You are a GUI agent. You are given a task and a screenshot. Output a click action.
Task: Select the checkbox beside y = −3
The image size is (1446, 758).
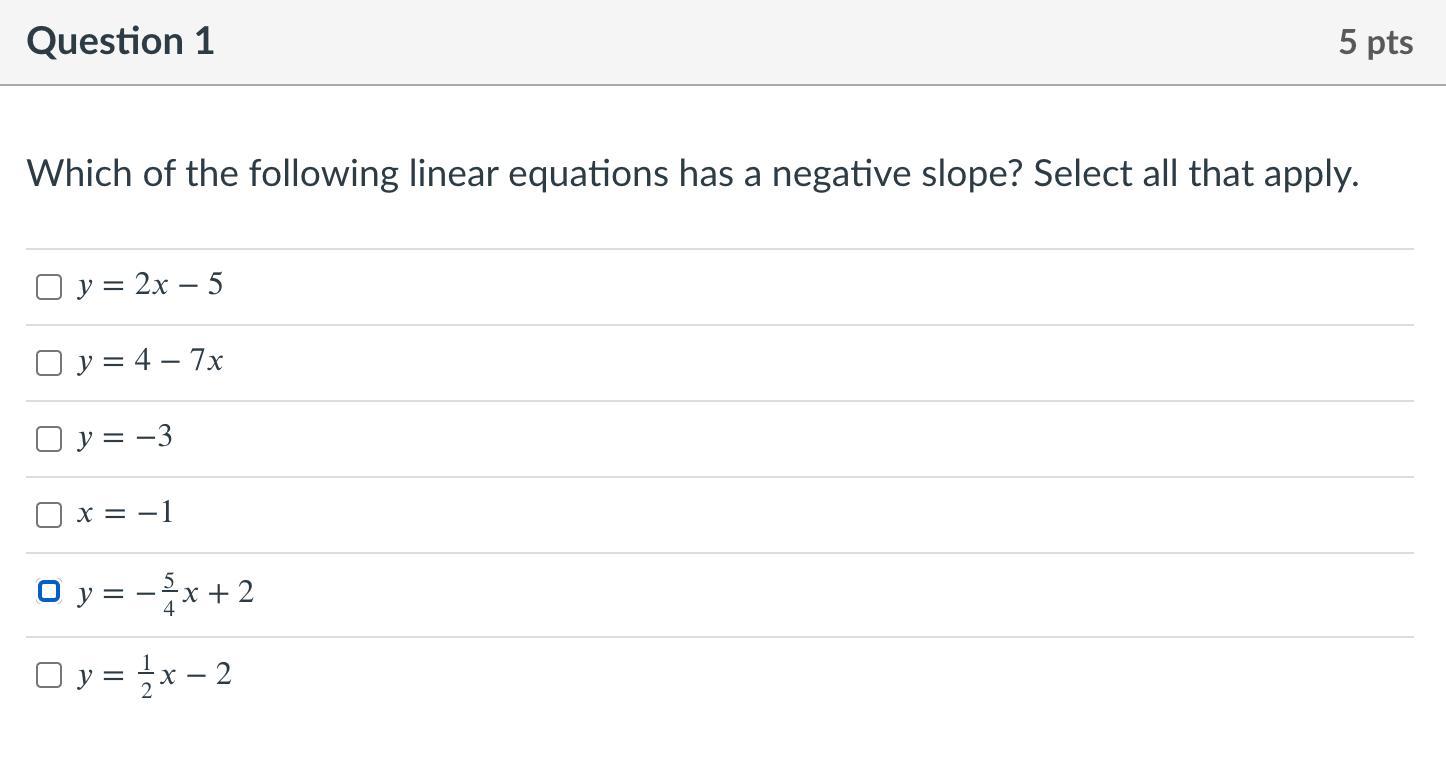point(48,439)
